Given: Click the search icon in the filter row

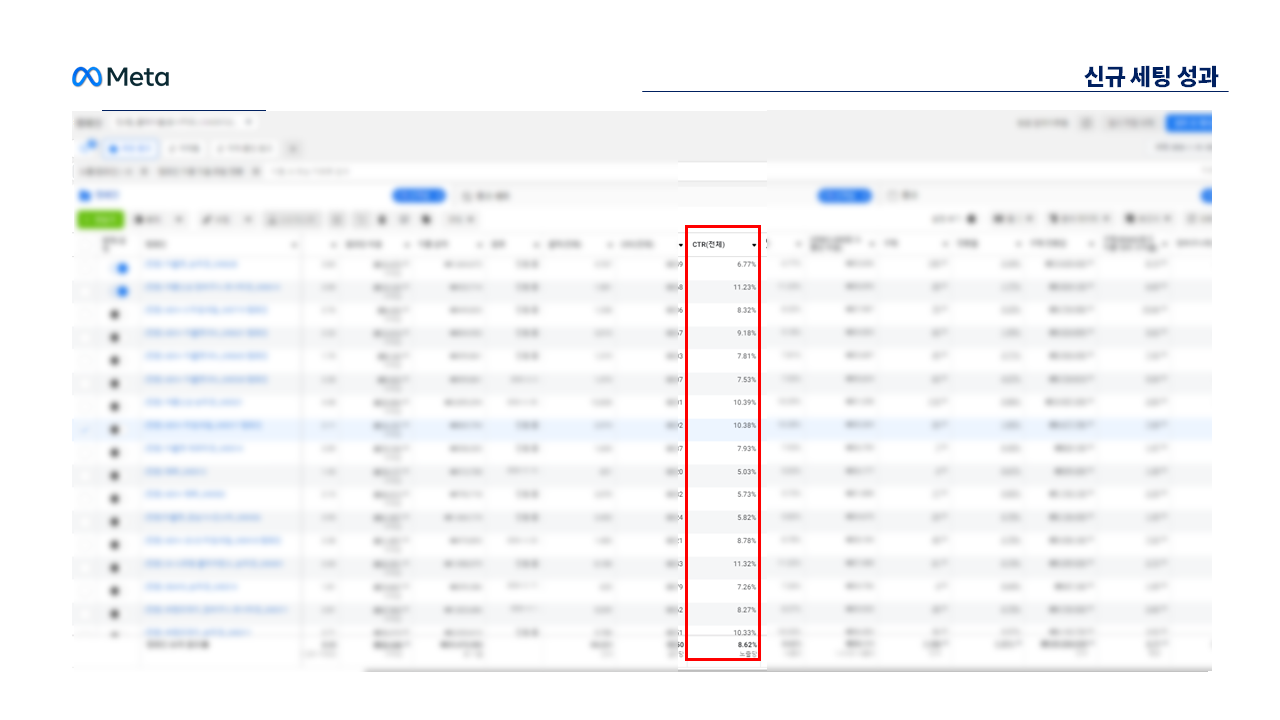Looking at the screenshot, I should tap(279, 172).
